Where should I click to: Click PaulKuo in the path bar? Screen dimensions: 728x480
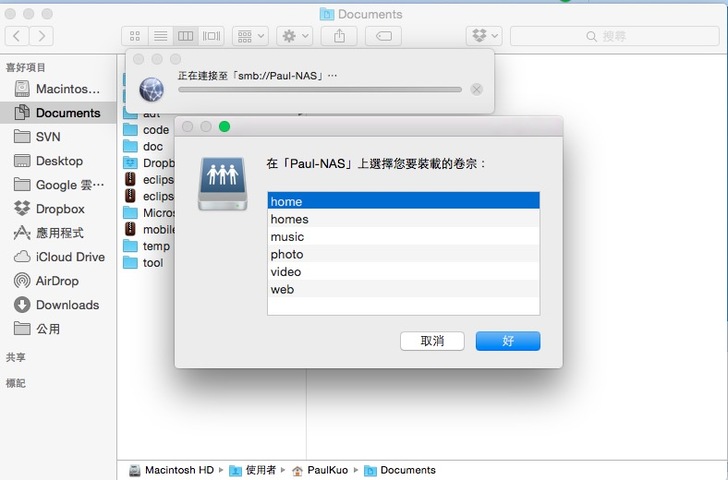pyautogui.click(x=320, y=470)
